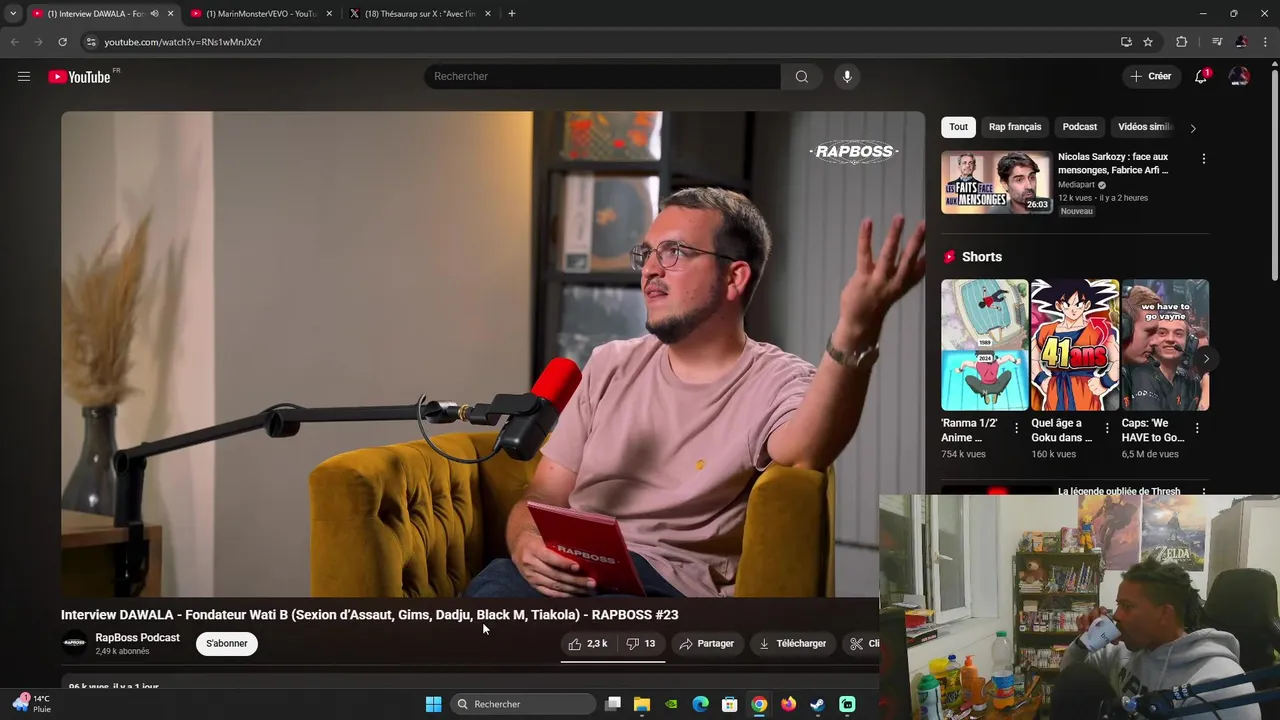Click the YouTube search magnifier button
Image resolution: width=1280 pixels, height=720 pixels.
(x=802, y=76)
